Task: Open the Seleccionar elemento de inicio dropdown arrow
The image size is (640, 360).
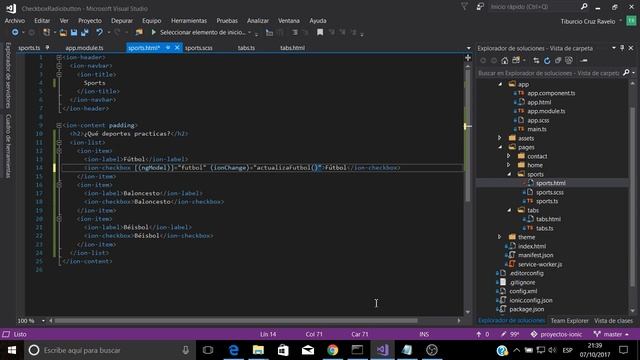Action: (249, 32)
